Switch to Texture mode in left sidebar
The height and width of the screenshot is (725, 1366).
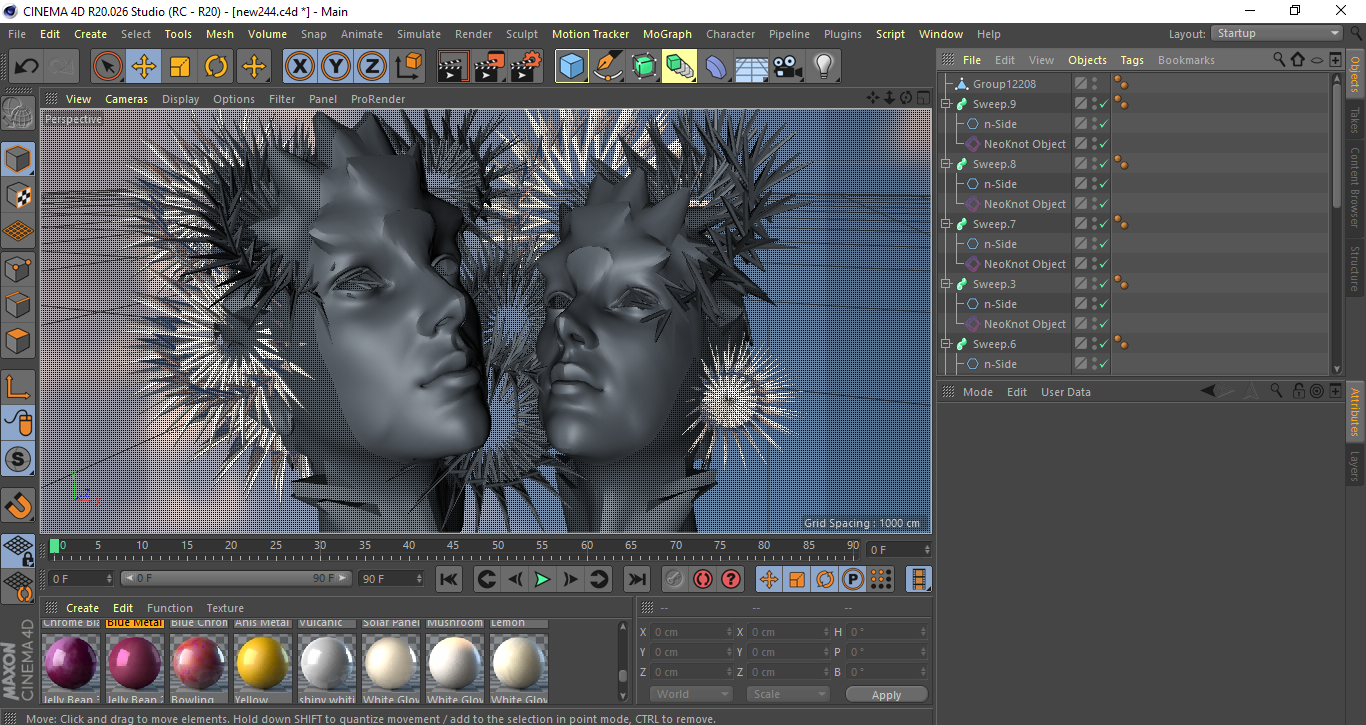pos(18,195)
